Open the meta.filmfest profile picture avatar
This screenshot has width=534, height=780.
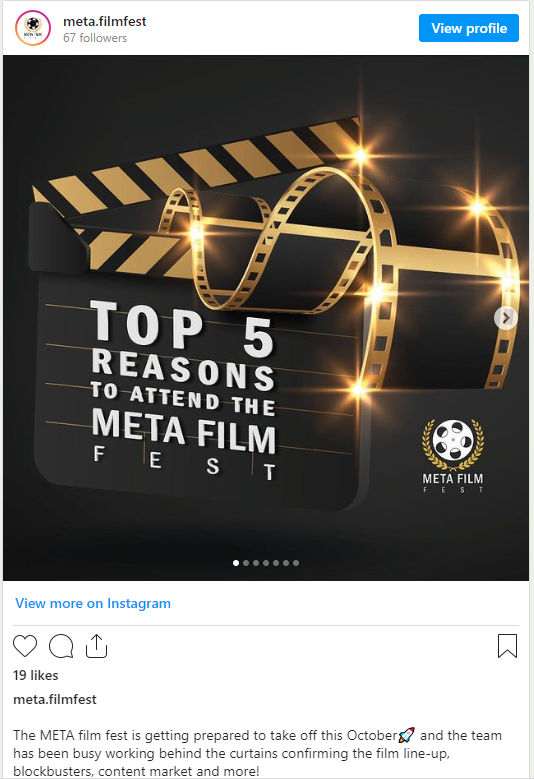click(33, 28)
